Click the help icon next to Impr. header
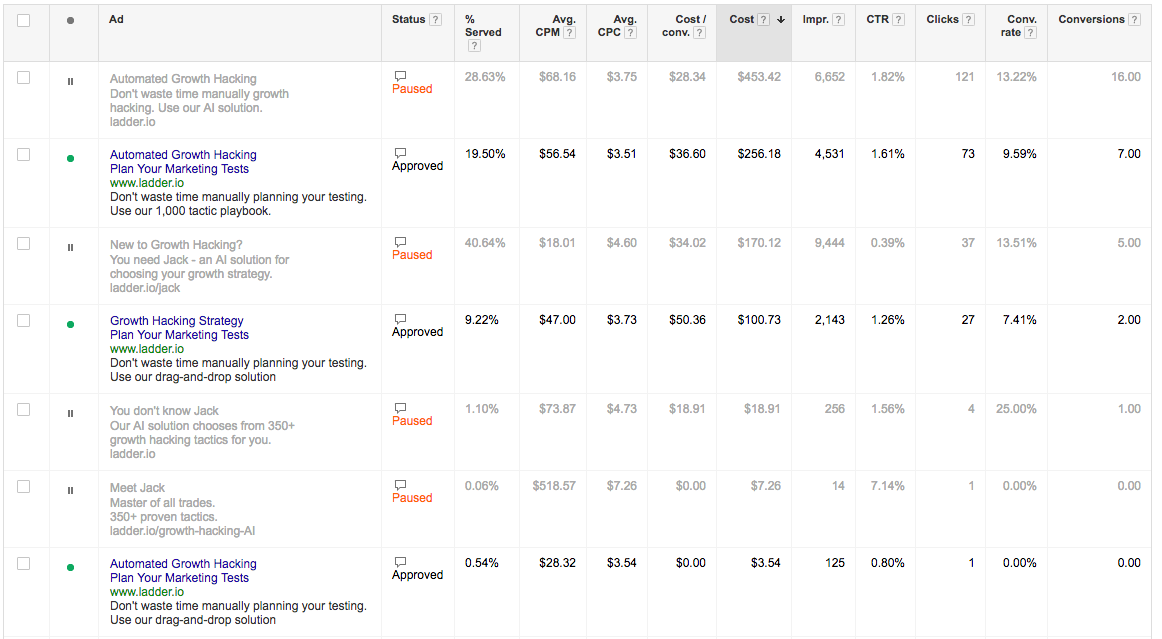The height and width of the screenshot is (639, 1162). point(840,17)
